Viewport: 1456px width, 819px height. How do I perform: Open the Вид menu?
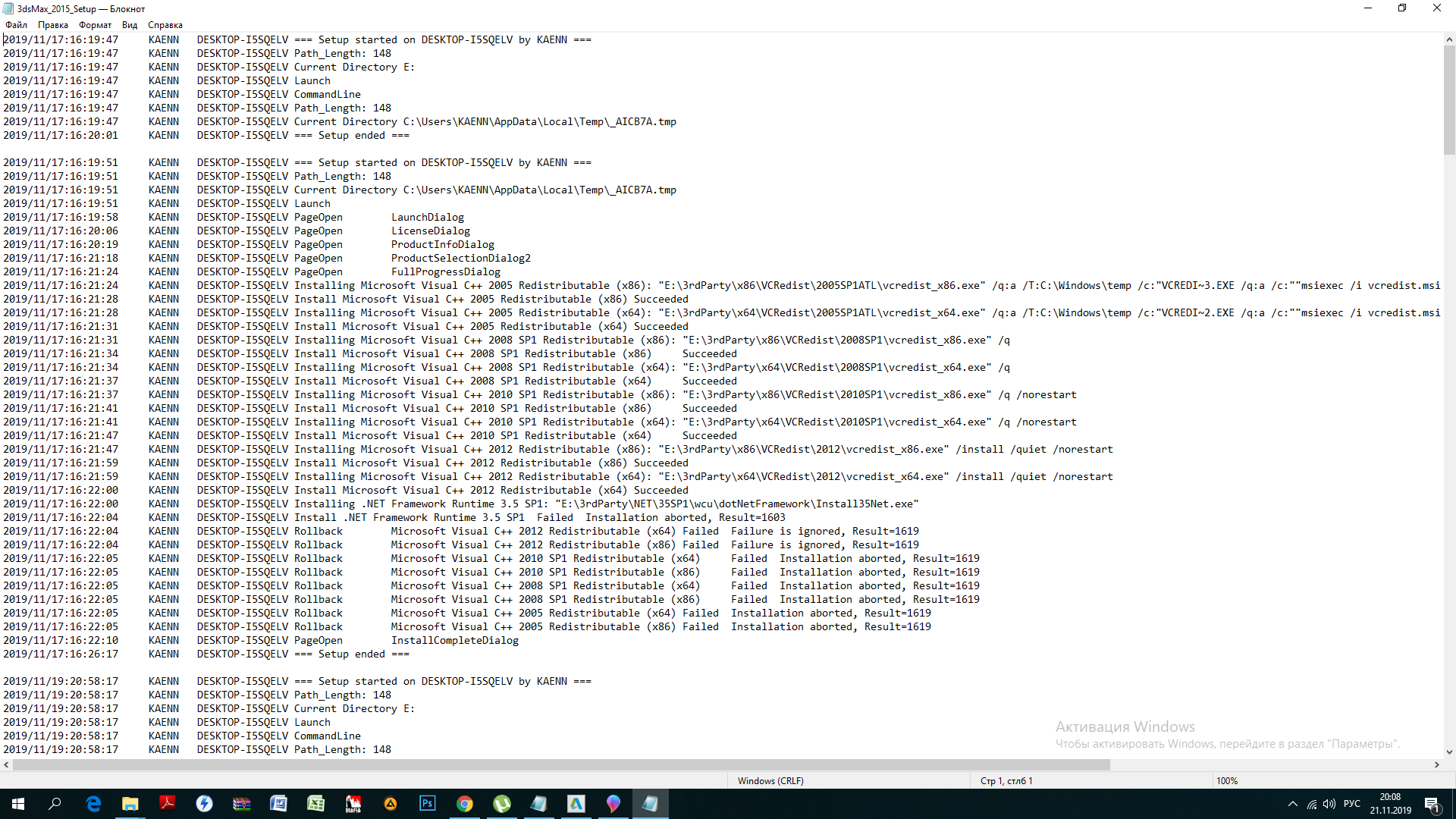(x=130, y=25)
